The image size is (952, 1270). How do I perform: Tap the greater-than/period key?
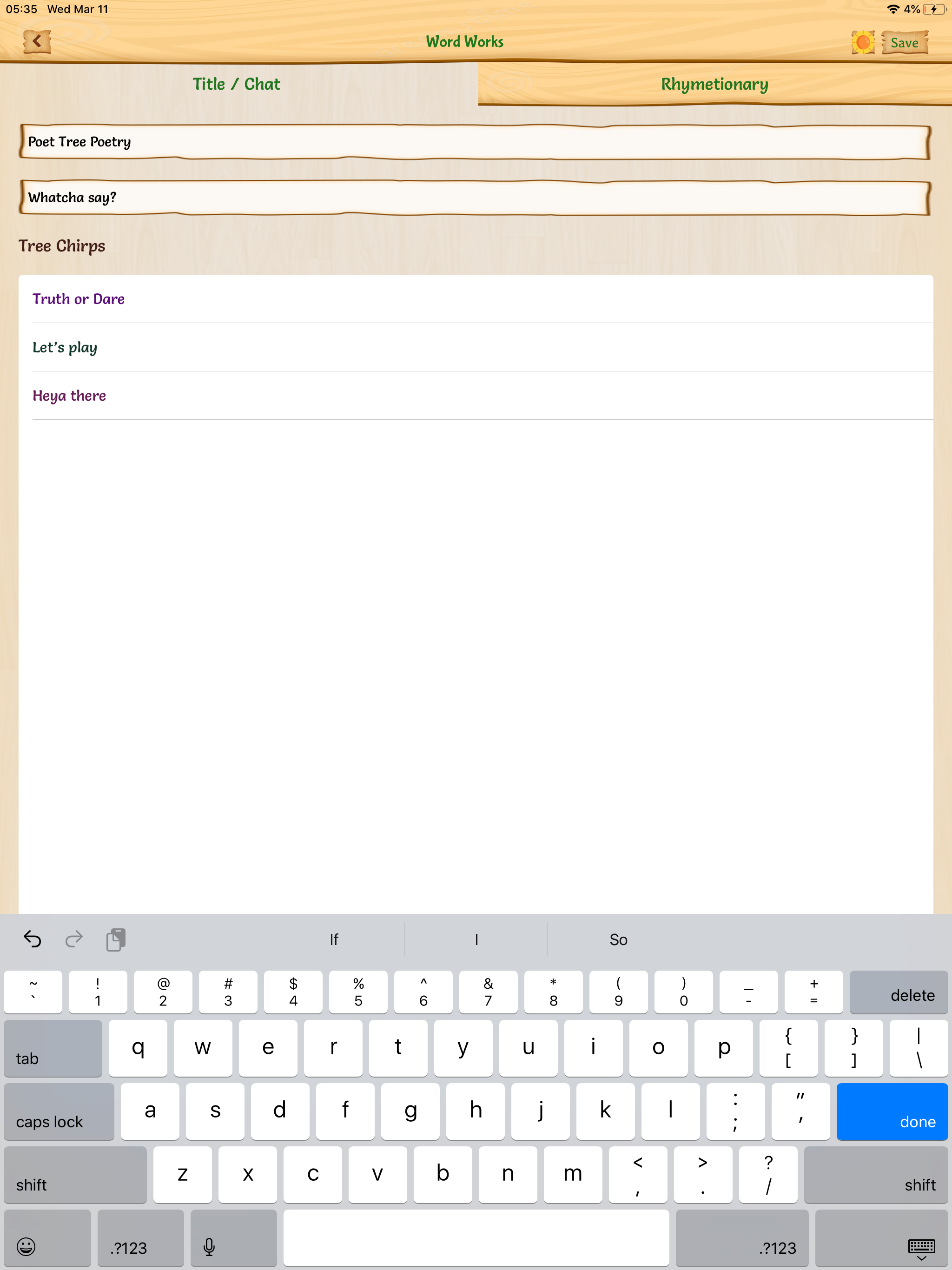point(703,1175)
